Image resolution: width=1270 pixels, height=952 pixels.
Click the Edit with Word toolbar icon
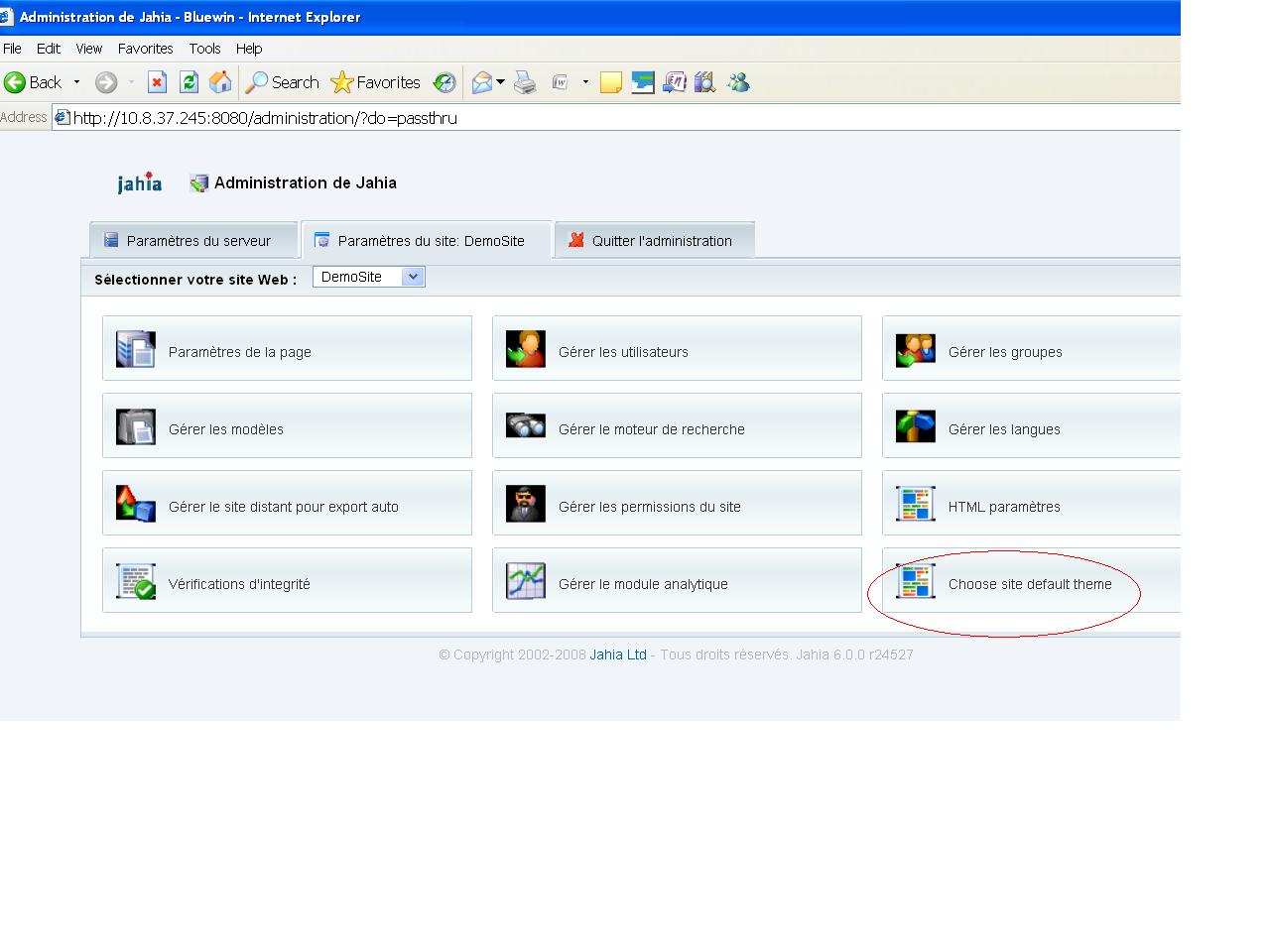tap(561, 82)
